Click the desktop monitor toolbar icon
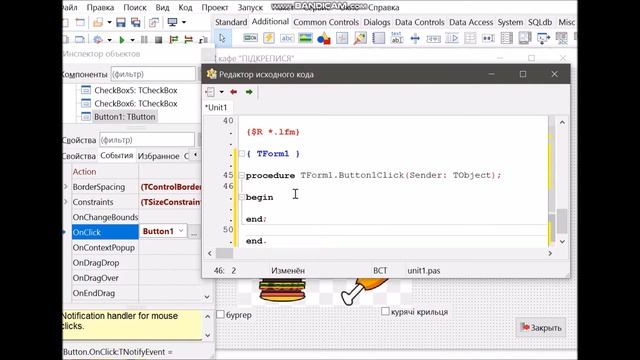This screenshot has width=640, height=360. (172, 22)
